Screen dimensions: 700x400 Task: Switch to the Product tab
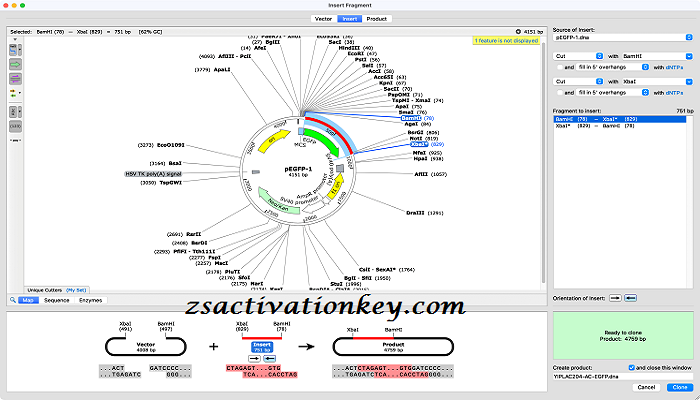[x=377, y=19]
